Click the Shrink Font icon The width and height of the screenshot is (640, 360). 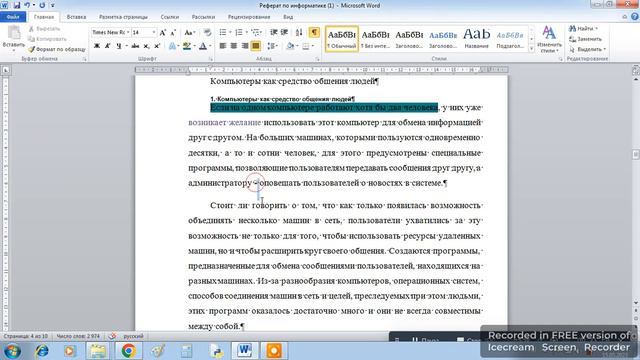tap(173, 33)
